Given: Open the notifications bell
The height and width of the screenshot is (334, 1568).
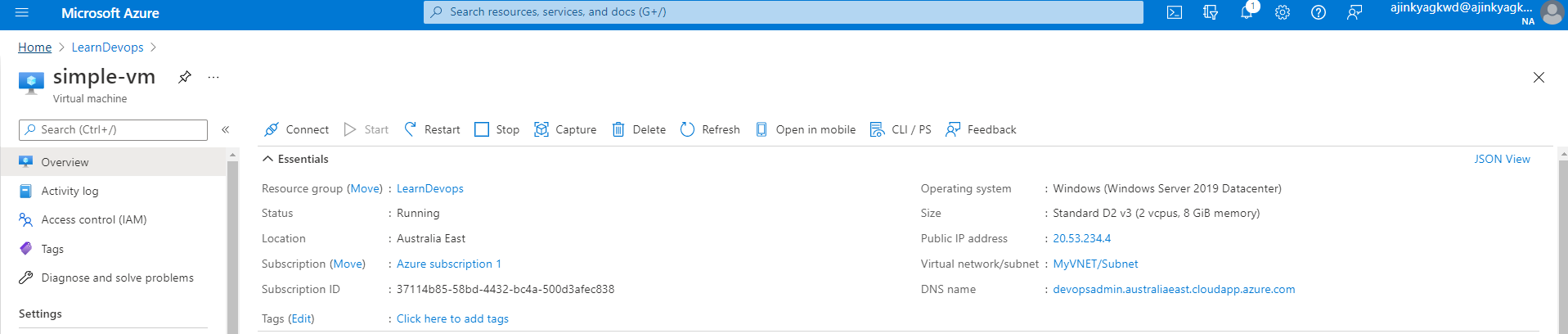Looking at the screenshot, I should pos(1247,12).
